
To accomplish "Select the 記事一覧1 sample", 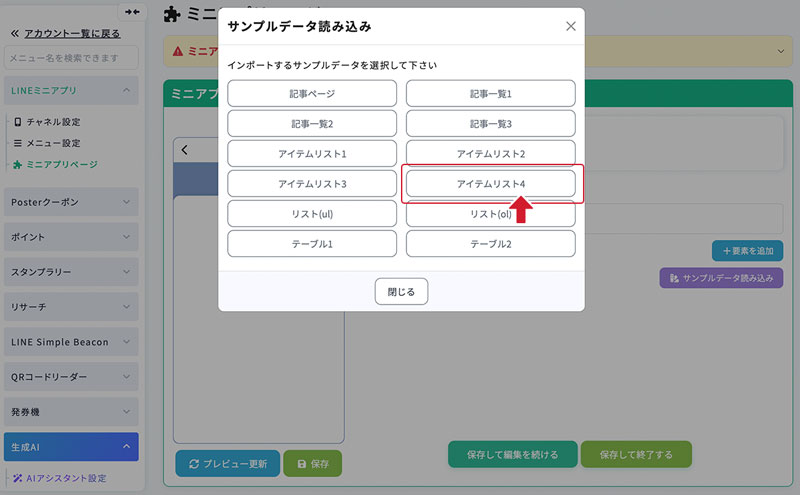I will [x=490, y=93].
